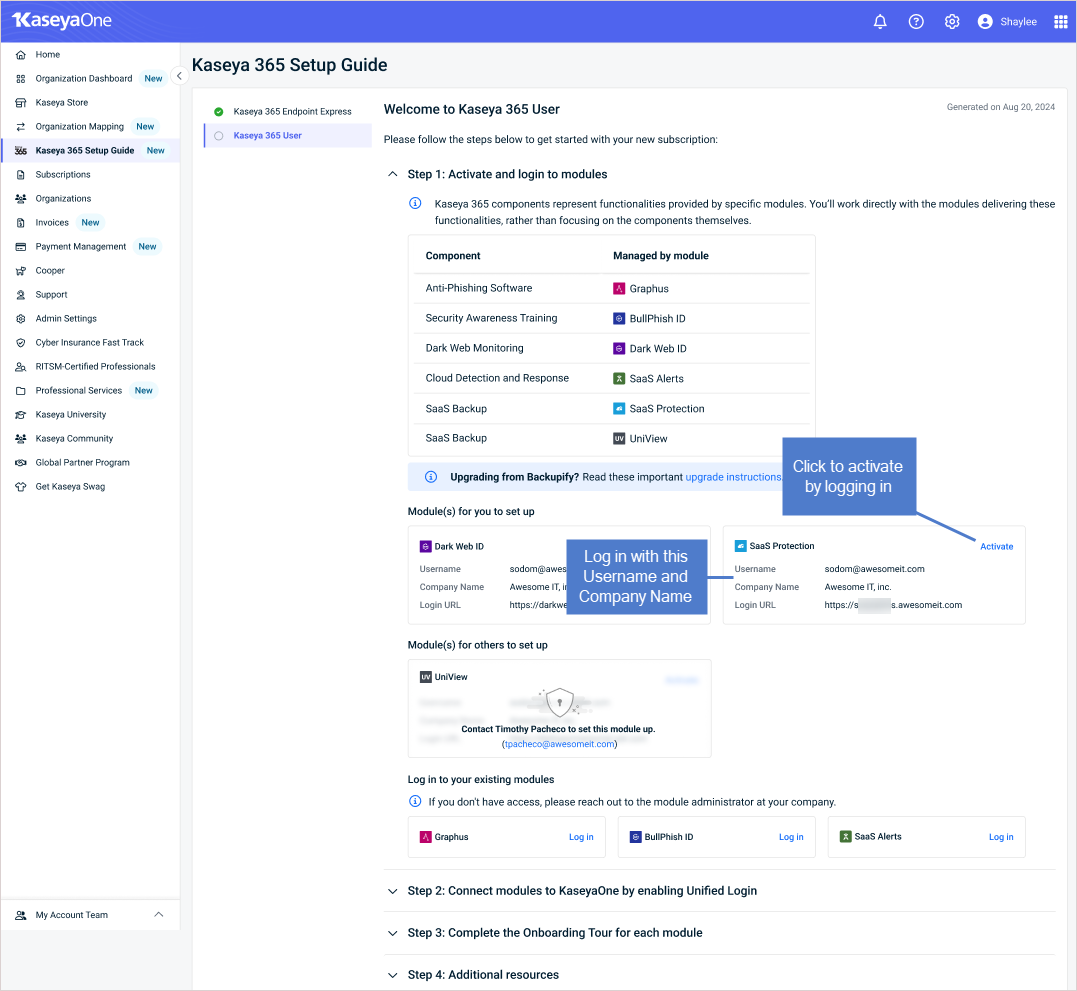Open My Account Team section
The width and height of the screenshot is (1077, 991).
(90, 915)
